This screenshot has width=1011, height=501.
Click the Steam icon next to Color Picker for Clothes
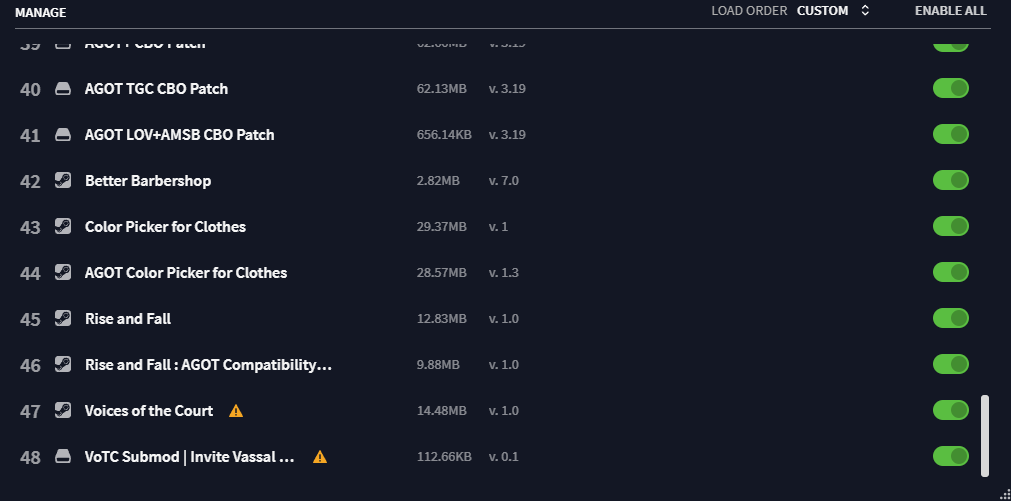[x=63, y=227]
